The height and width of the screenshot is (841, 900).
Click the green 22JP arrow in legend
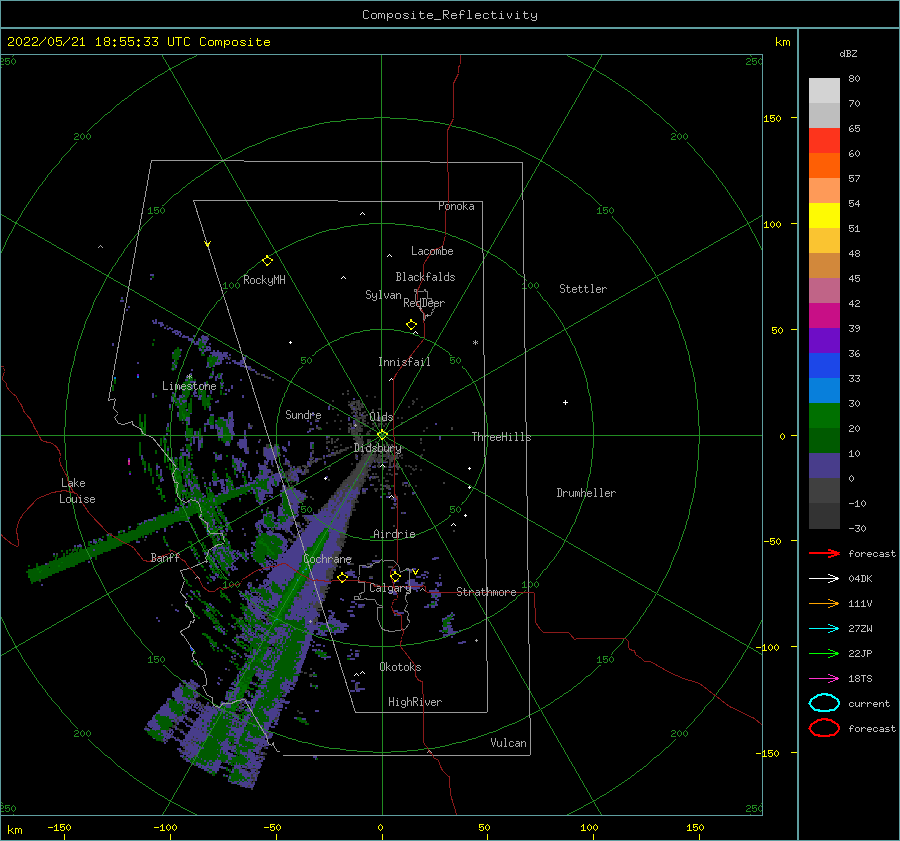click(x=824, y=653)
